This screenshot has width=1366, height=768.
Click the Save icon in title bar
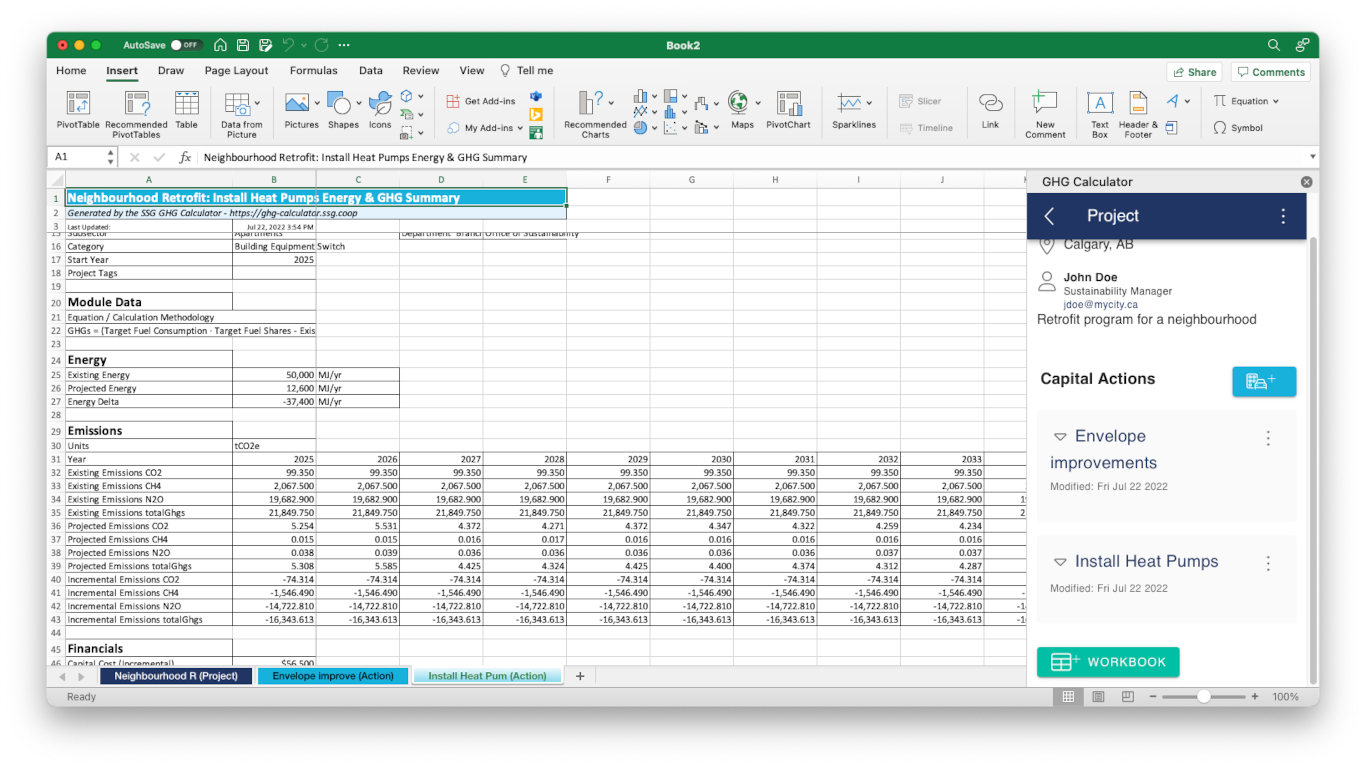[x=243, y=45]
